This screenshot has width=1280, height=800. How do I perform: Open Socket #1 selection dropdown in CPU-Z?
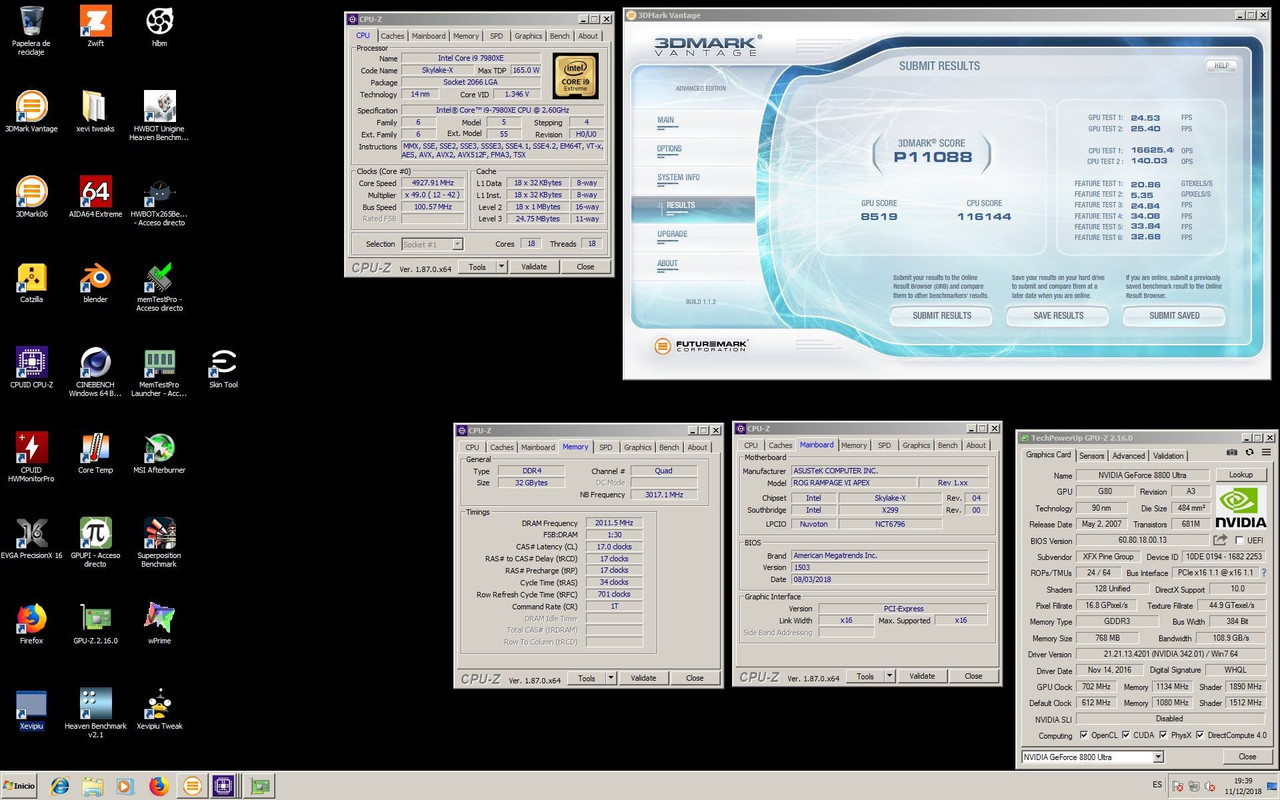(432, 244)
